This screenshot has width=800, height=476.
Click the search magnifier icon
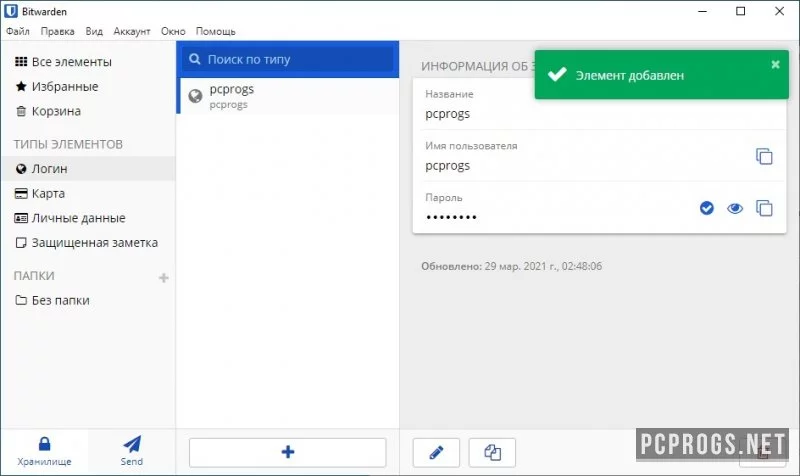[x=195, y=59]
